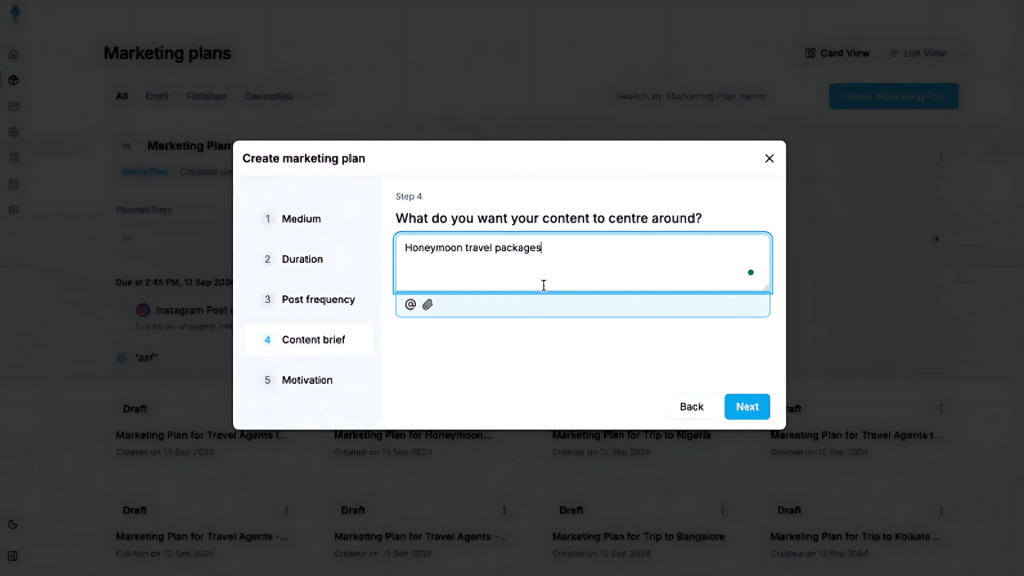Click the Back button
The height and width of the screenshot is (576, 1024).
click(692, 407)
